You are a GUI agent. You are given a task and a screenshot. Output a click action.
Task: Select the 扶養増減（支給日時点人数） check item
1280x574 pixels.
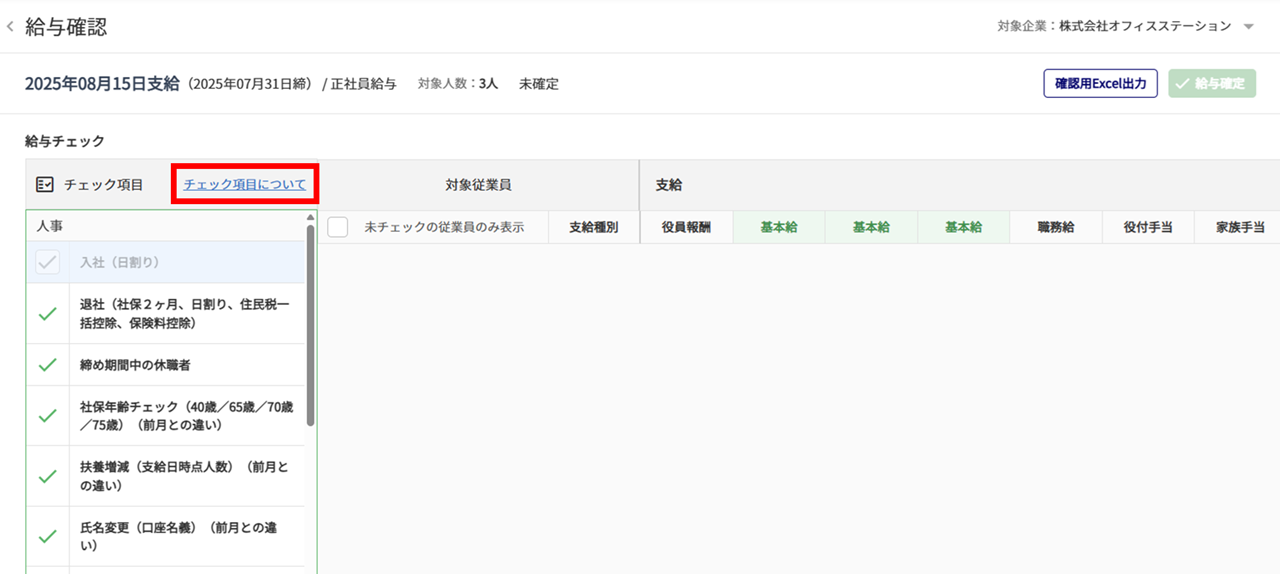click(165, 476)
